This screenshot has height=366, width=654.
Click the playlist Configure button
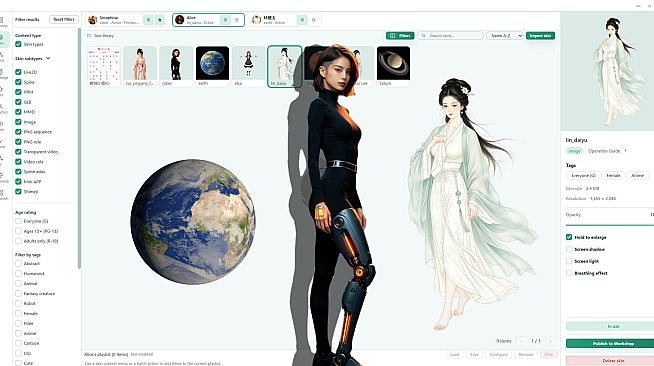pyautogui.click(x=498, y=355)
